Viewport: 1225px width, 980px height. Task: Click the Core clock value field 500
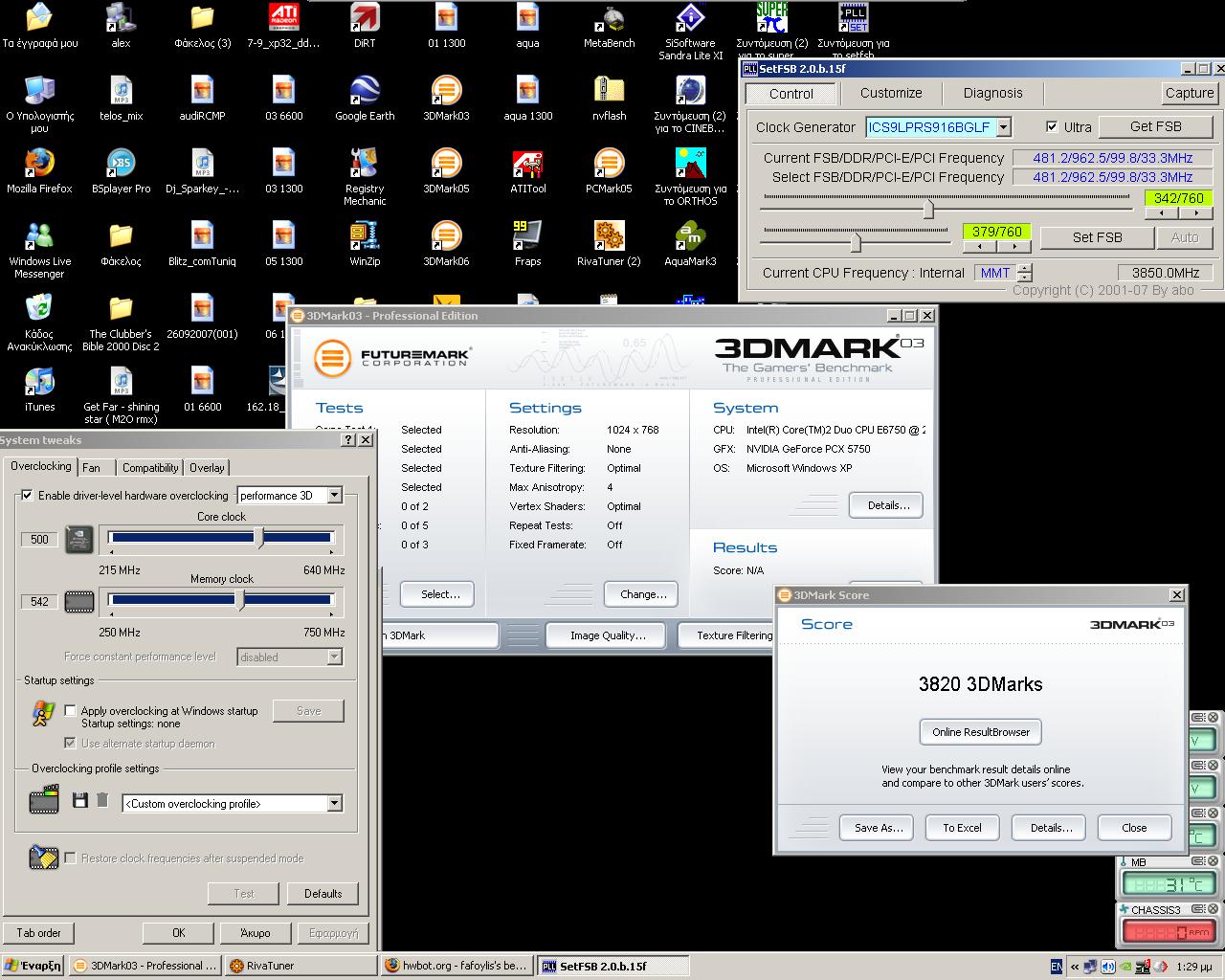click(39, 539)
